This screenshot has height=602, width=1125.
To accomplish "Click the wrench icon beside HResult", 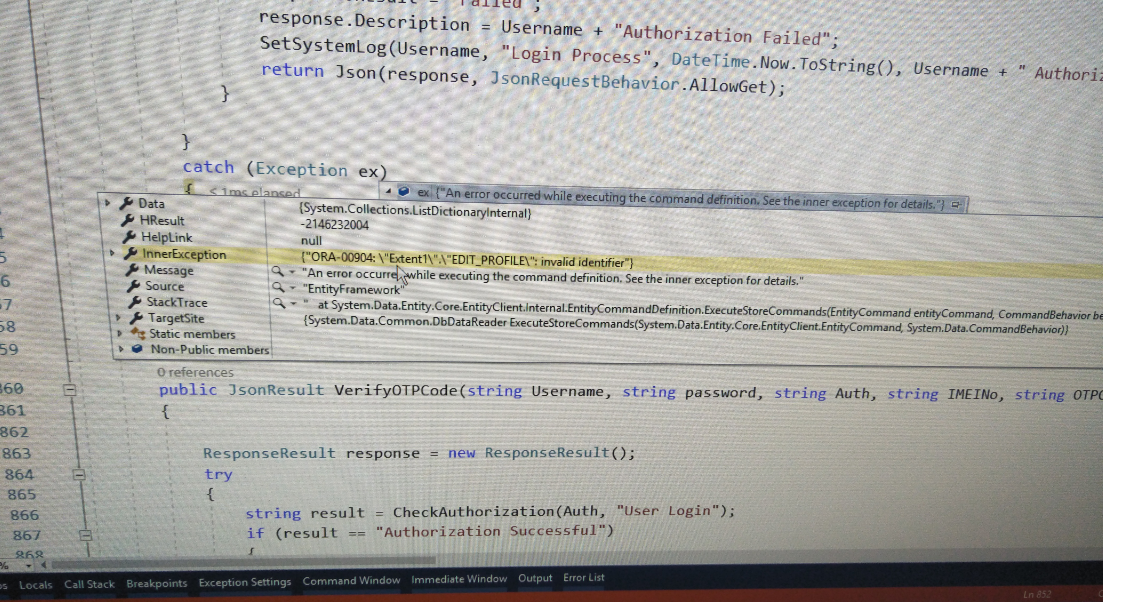I will (128, 220).
